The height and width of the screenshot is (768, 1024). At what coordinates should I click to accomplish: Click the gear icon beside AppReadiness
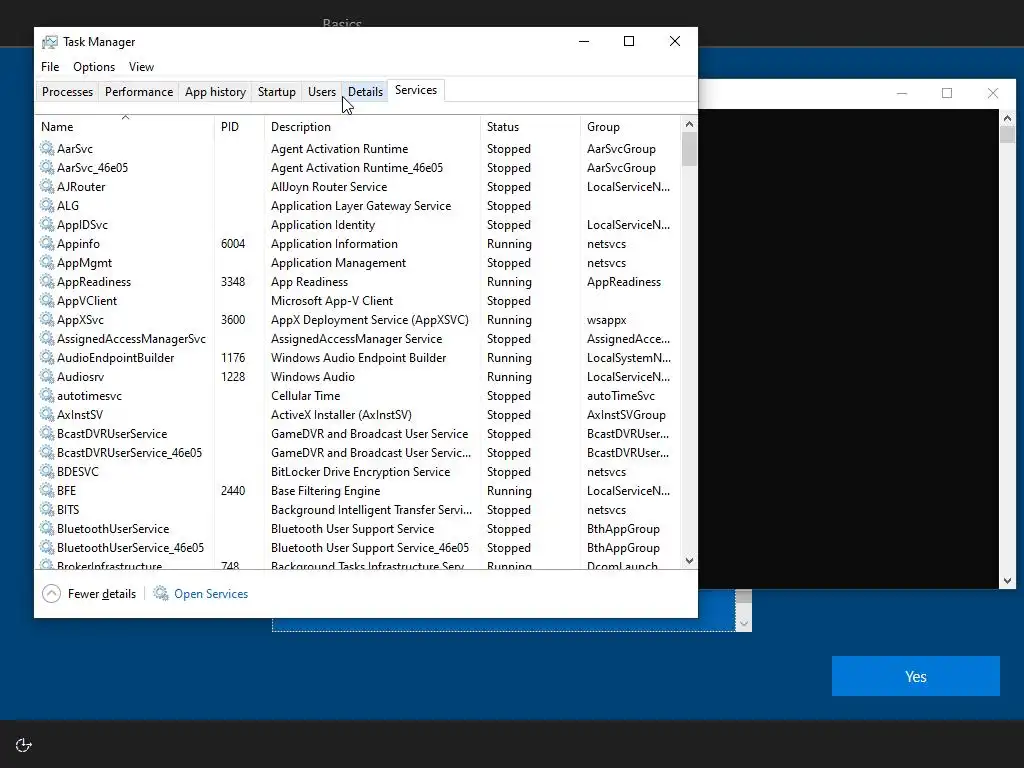(x=47, y=281)
